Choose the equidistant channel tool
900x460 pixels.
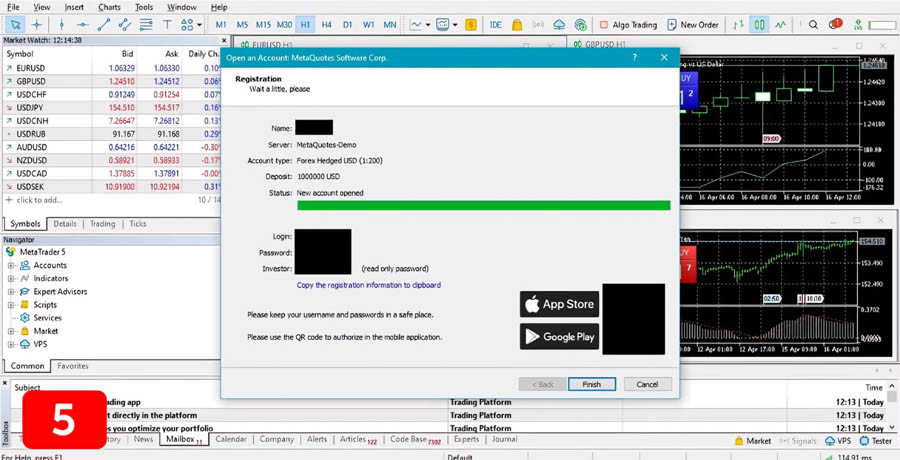click(125, 25)
